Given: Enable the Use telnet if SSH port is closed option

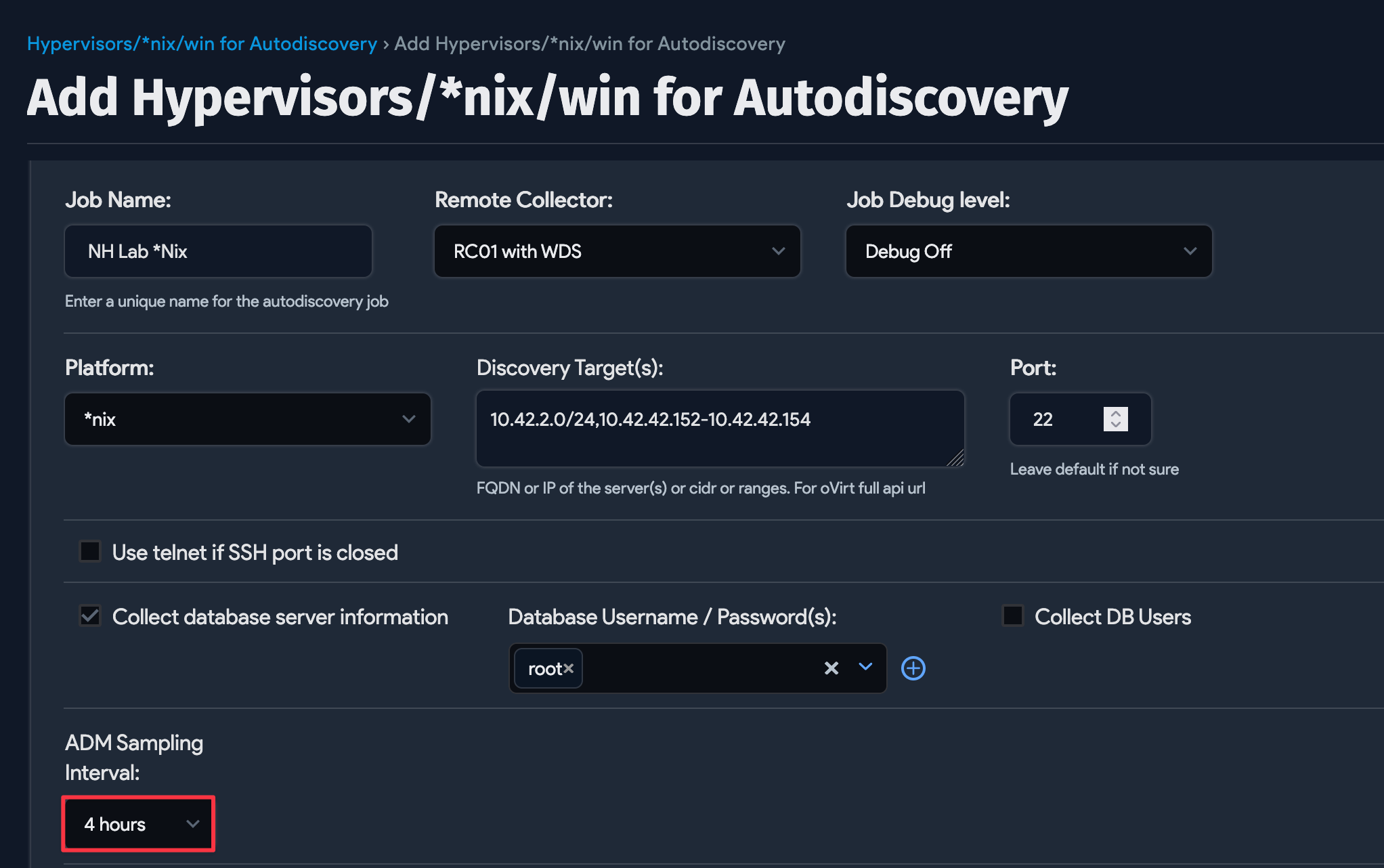Looking at the screenshot, I should pos(90,551).
